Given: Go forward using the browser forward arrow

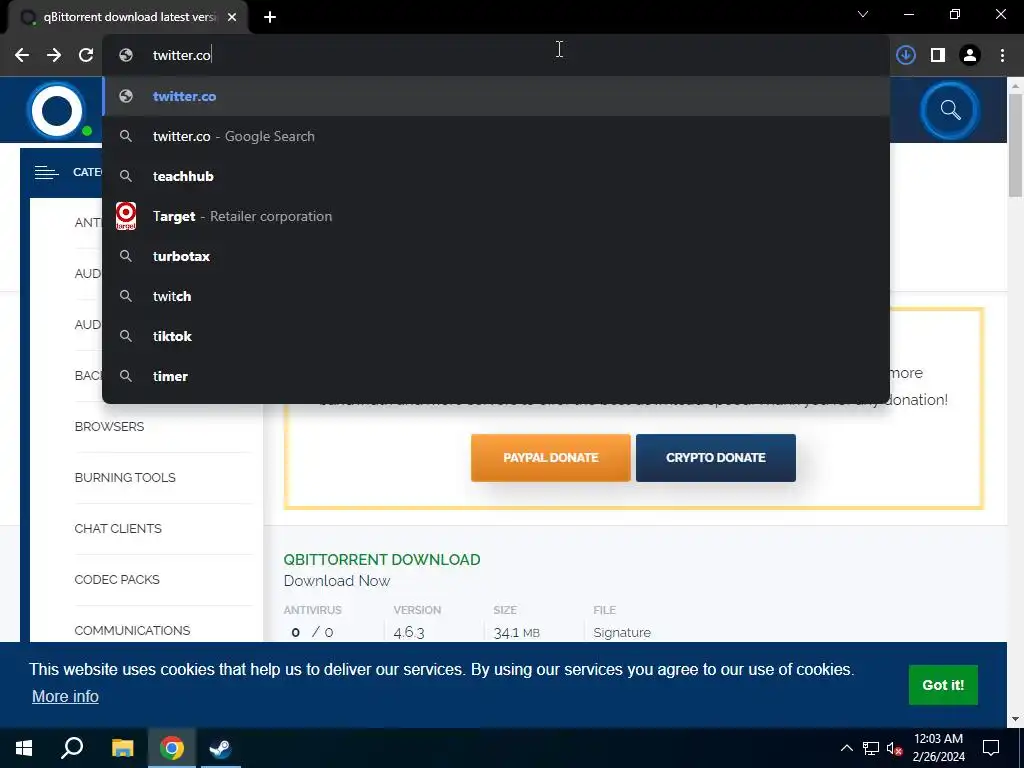Looking at the screenshot, I should tap(54, 56).
